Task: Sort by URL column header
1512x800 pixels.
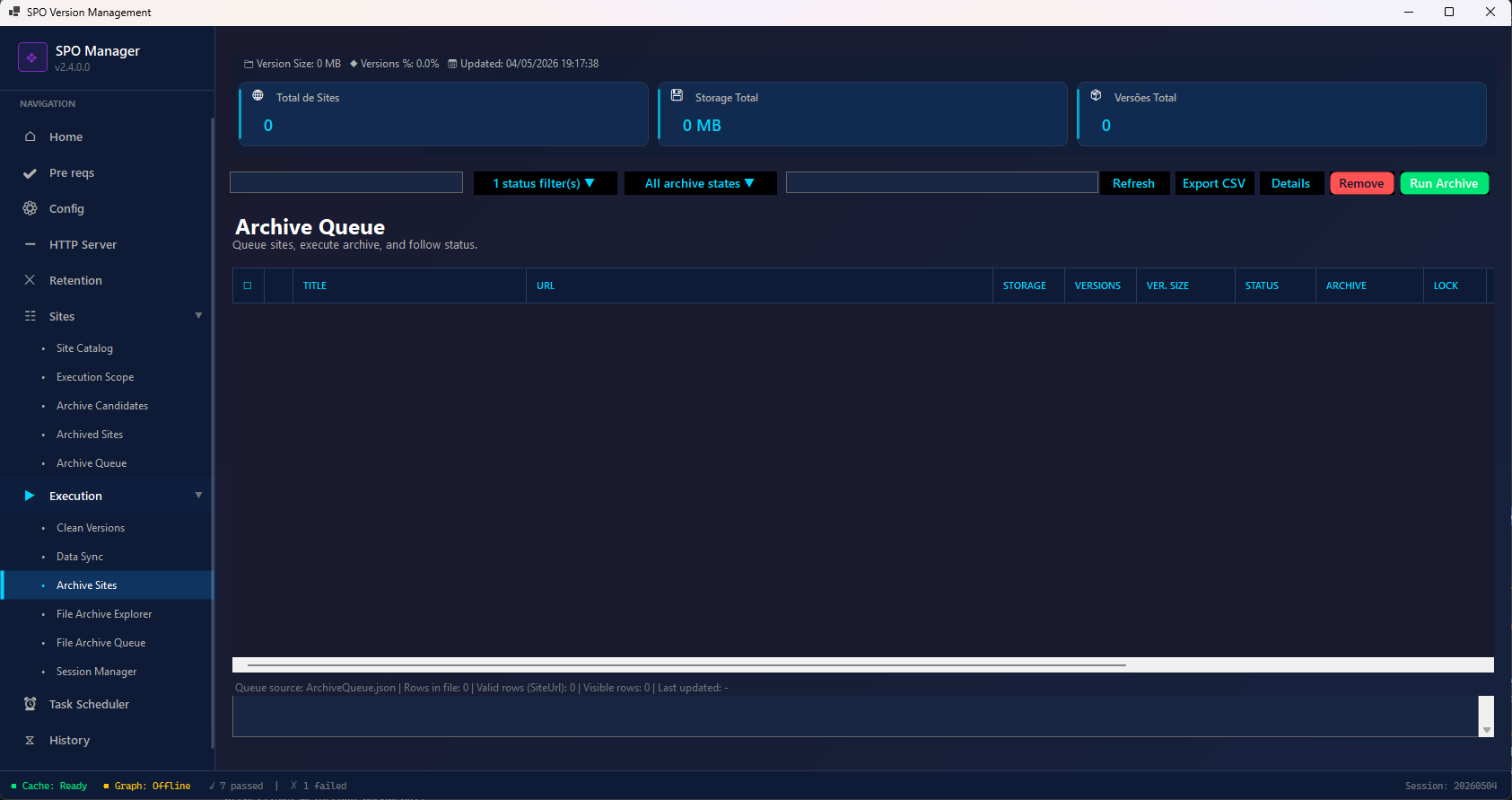Action: point(759,286)
